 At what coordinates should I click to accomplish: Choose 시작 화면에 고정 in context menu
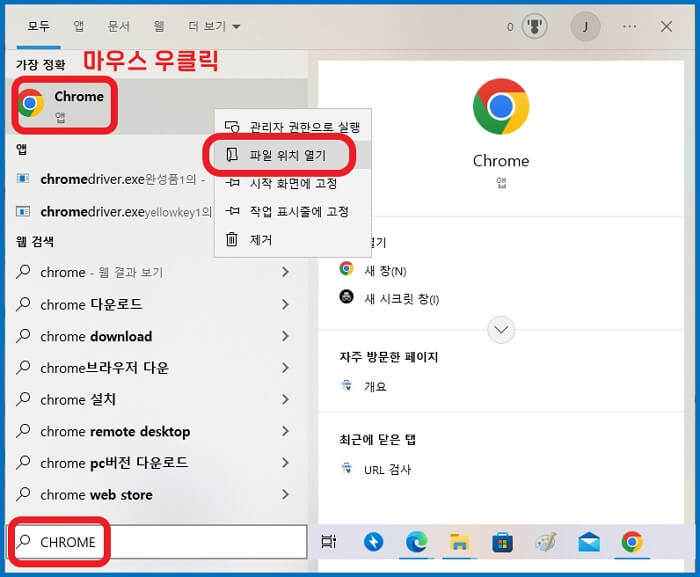293,183
